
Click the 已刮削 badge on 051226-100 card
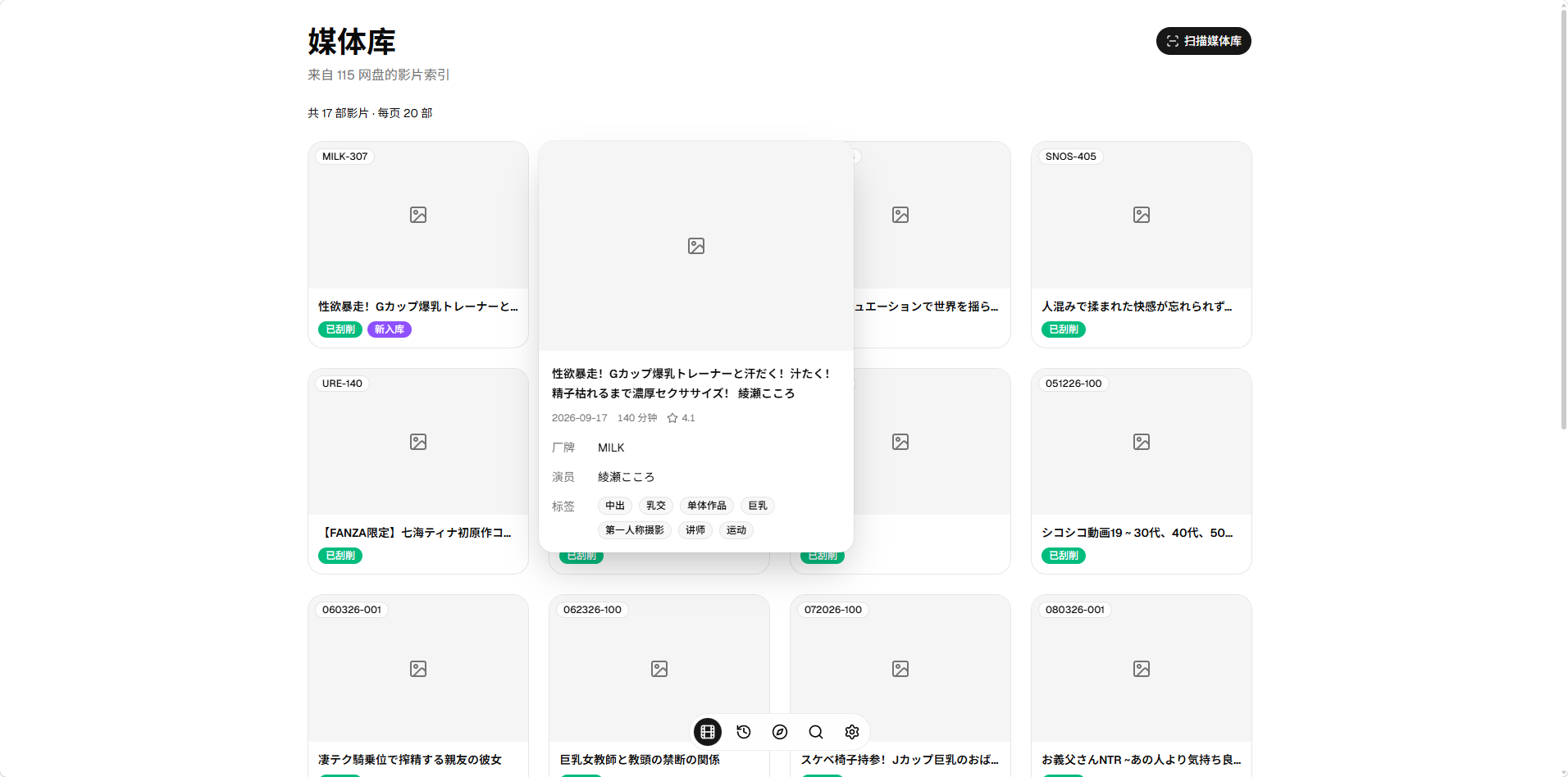click(x=1064, y=556)
